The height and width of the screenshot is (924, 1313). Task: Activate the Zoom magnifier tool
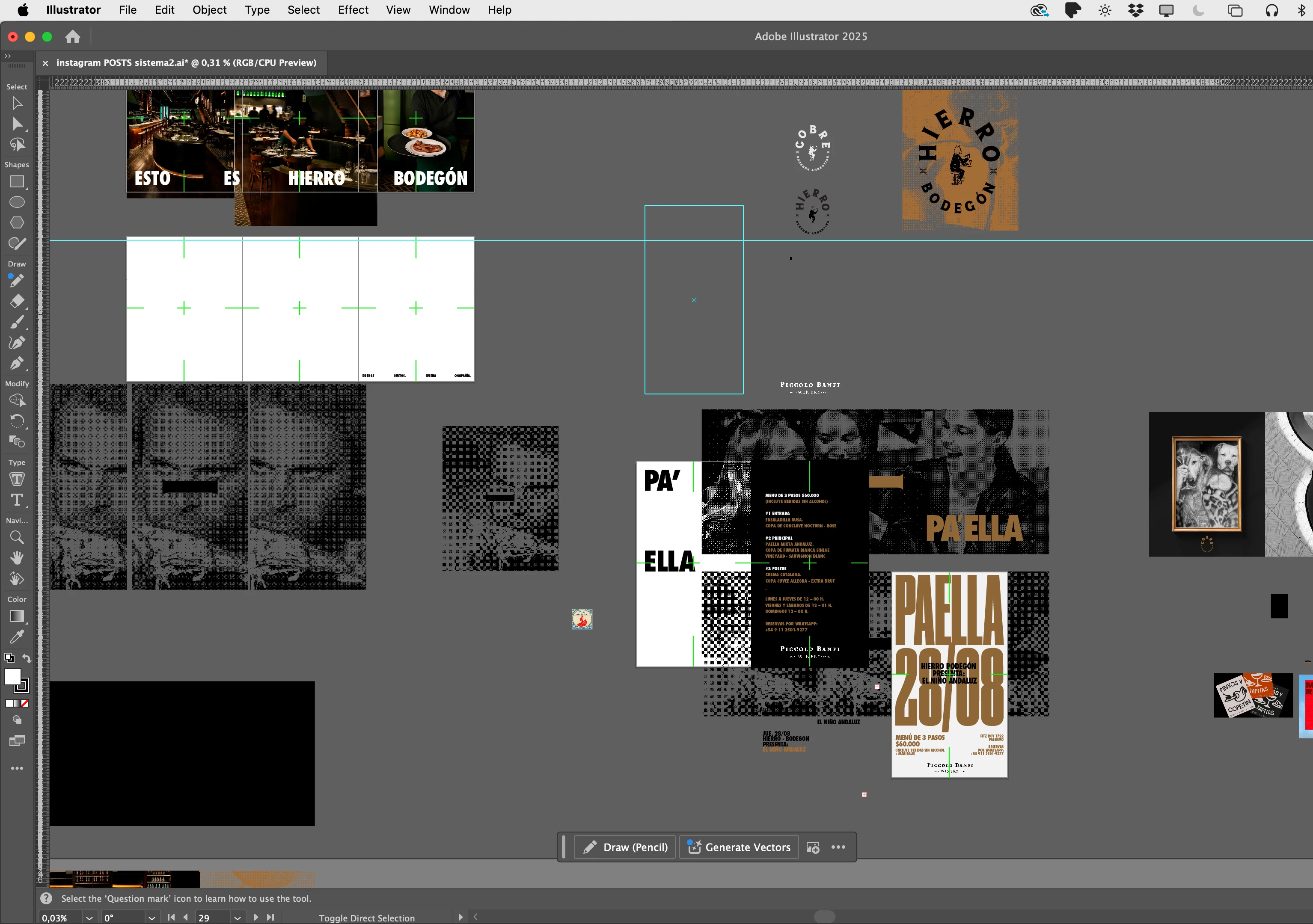[x=17, y=537]
